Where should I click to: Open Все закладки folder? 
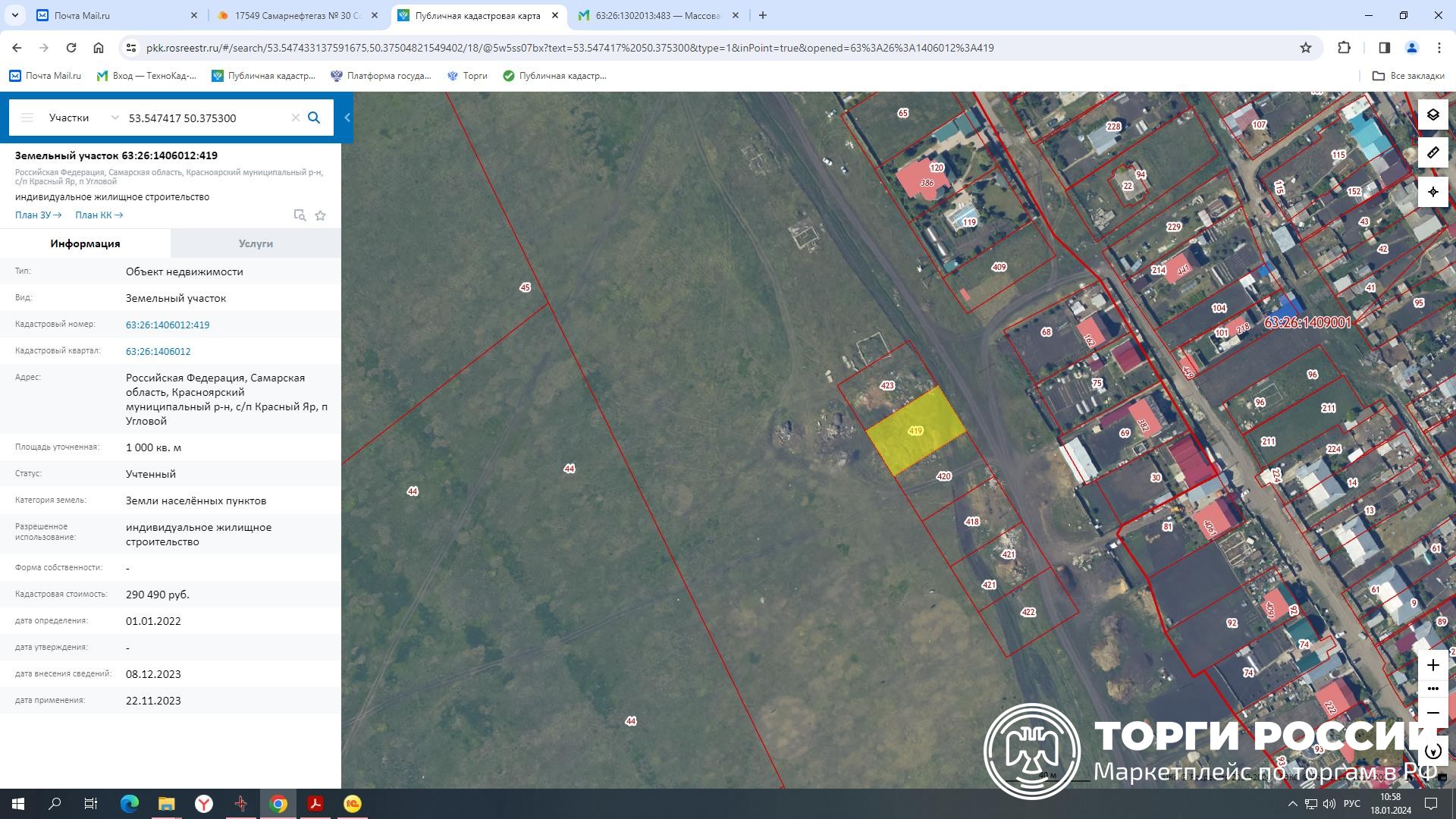pos(1409,76)
